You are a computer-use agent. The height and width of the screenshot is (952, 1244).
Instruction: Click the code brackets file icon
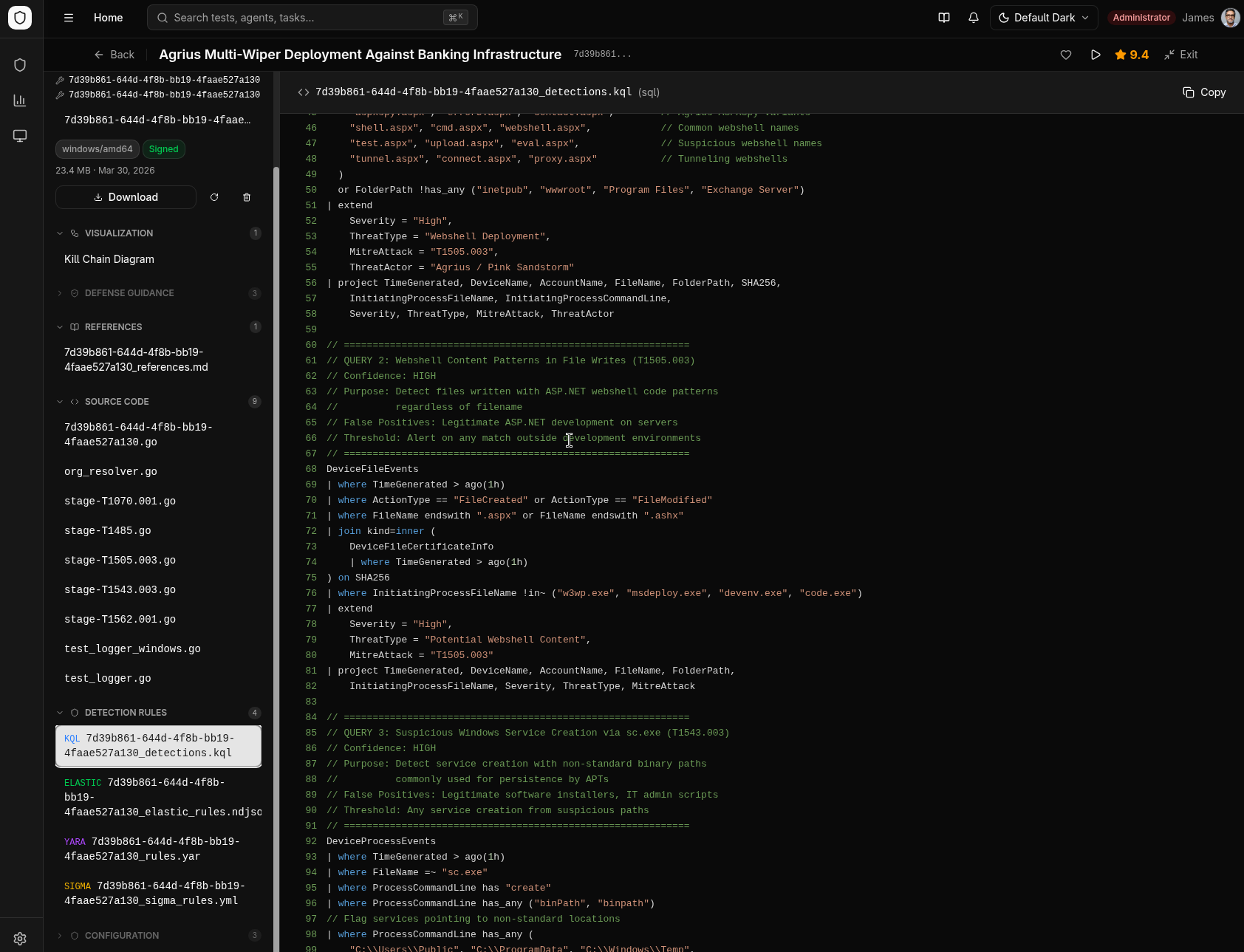coord(304,92)
